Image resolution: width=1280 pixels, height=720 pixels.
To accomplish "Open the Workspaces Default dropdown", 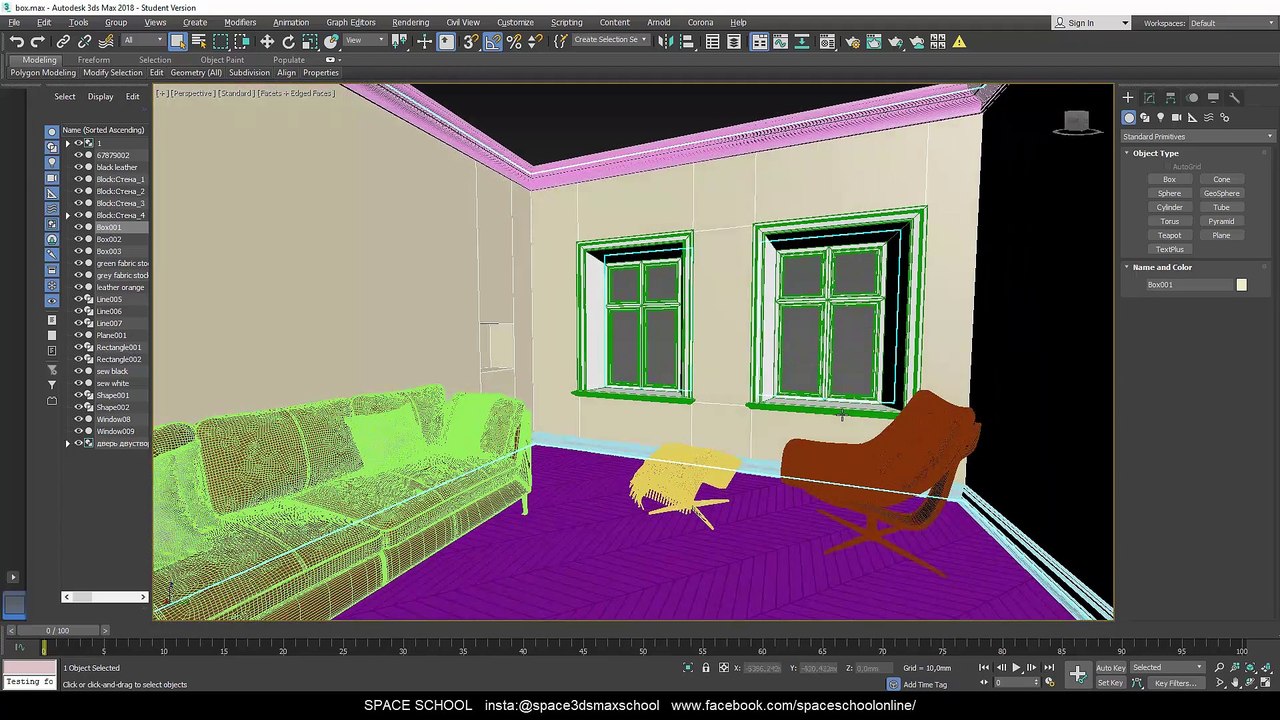I will pyautogui.click(x=1231, y=23).
